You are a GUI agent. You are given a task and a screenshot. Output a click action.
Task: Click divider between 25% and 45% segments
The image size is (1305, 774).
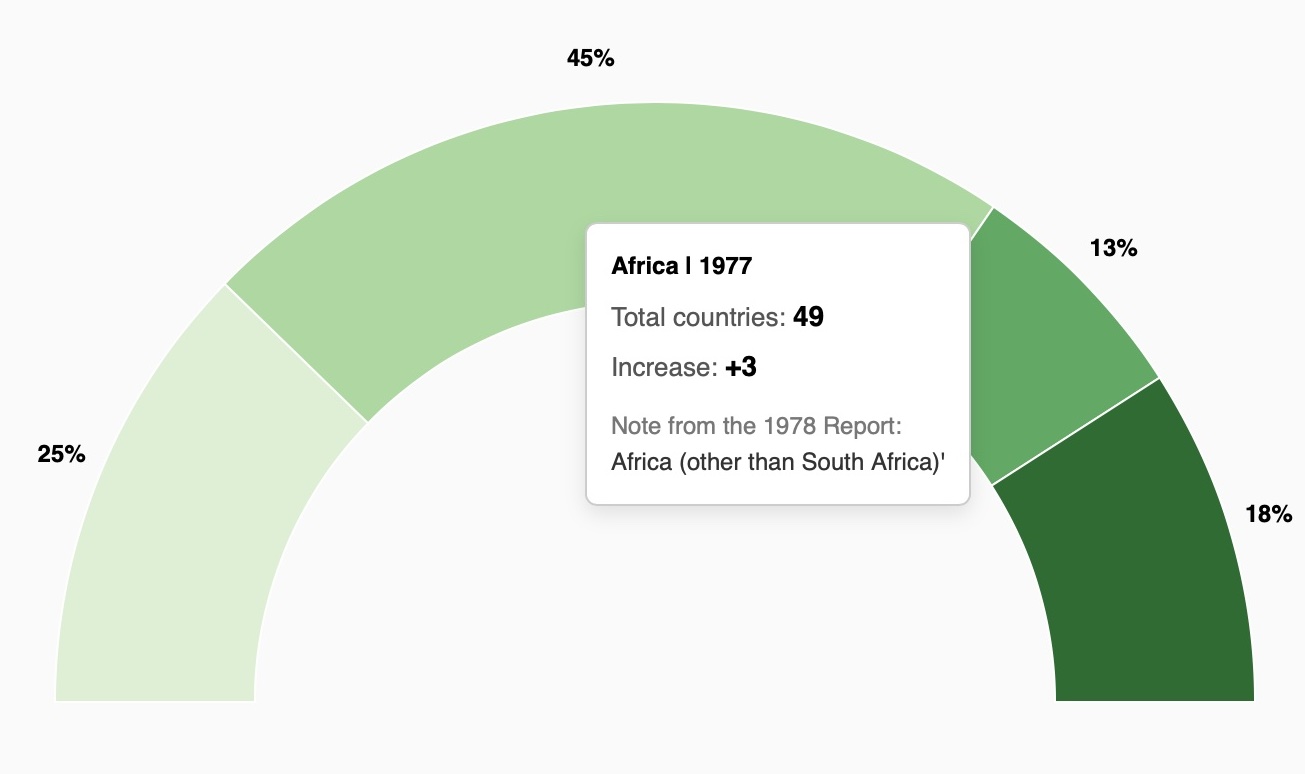(x=297, y=353)
